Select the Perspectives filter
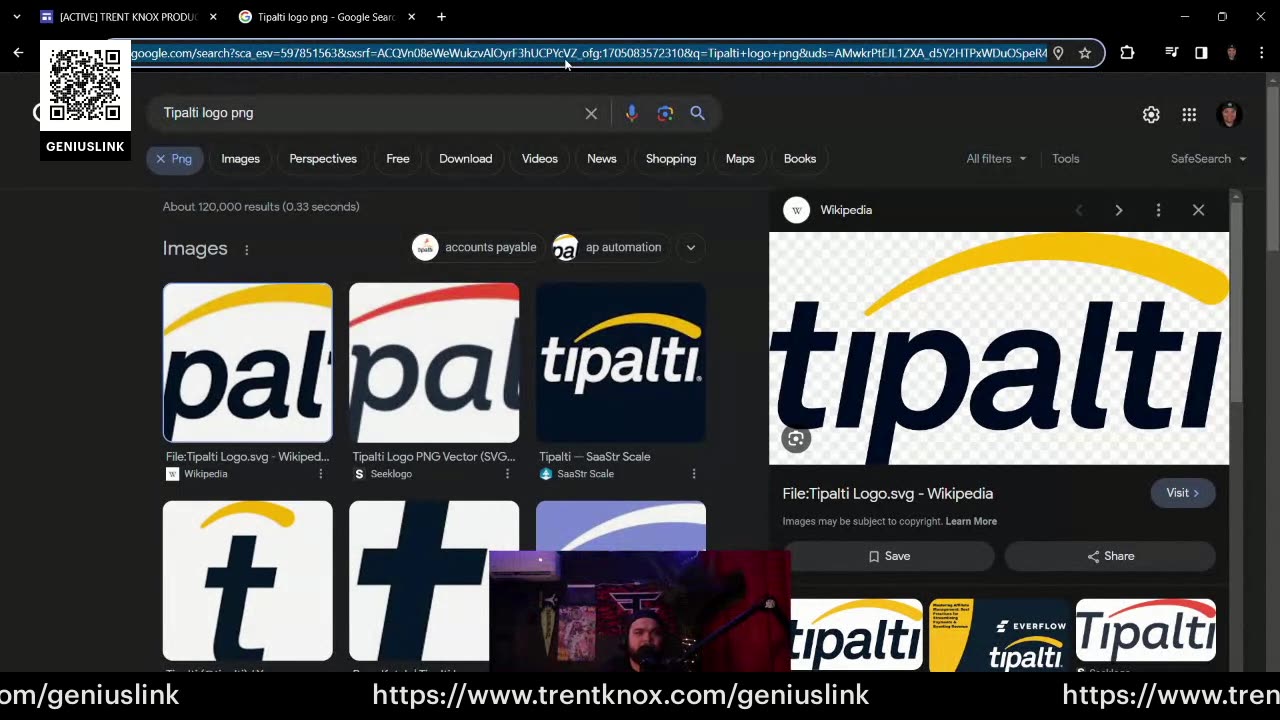Image resolution: width=1280 pixels, height=720 pixels. [x=323, y=159]
